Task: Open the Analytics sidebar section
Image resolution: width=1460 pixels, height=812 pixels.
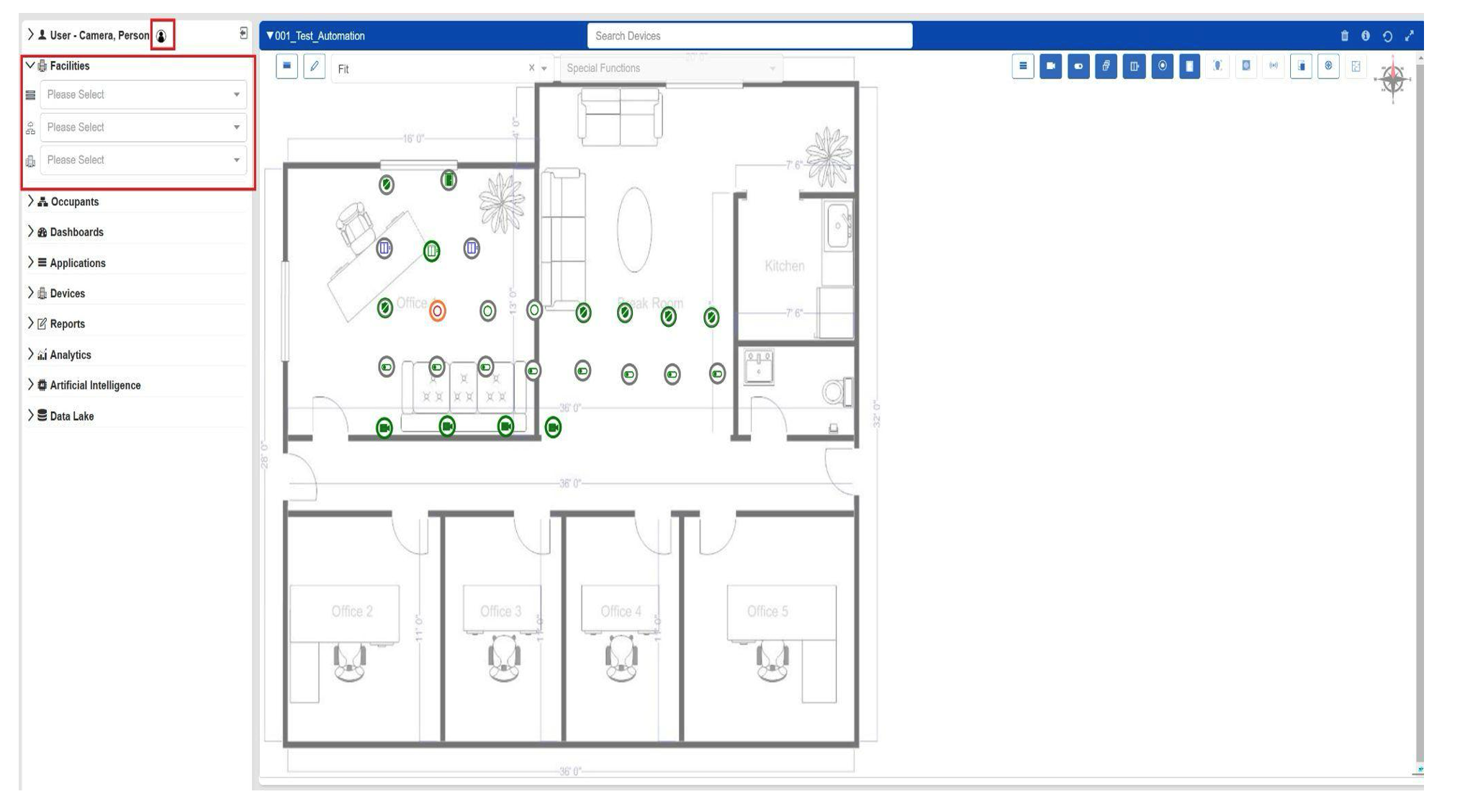Action: coord(69,354)
